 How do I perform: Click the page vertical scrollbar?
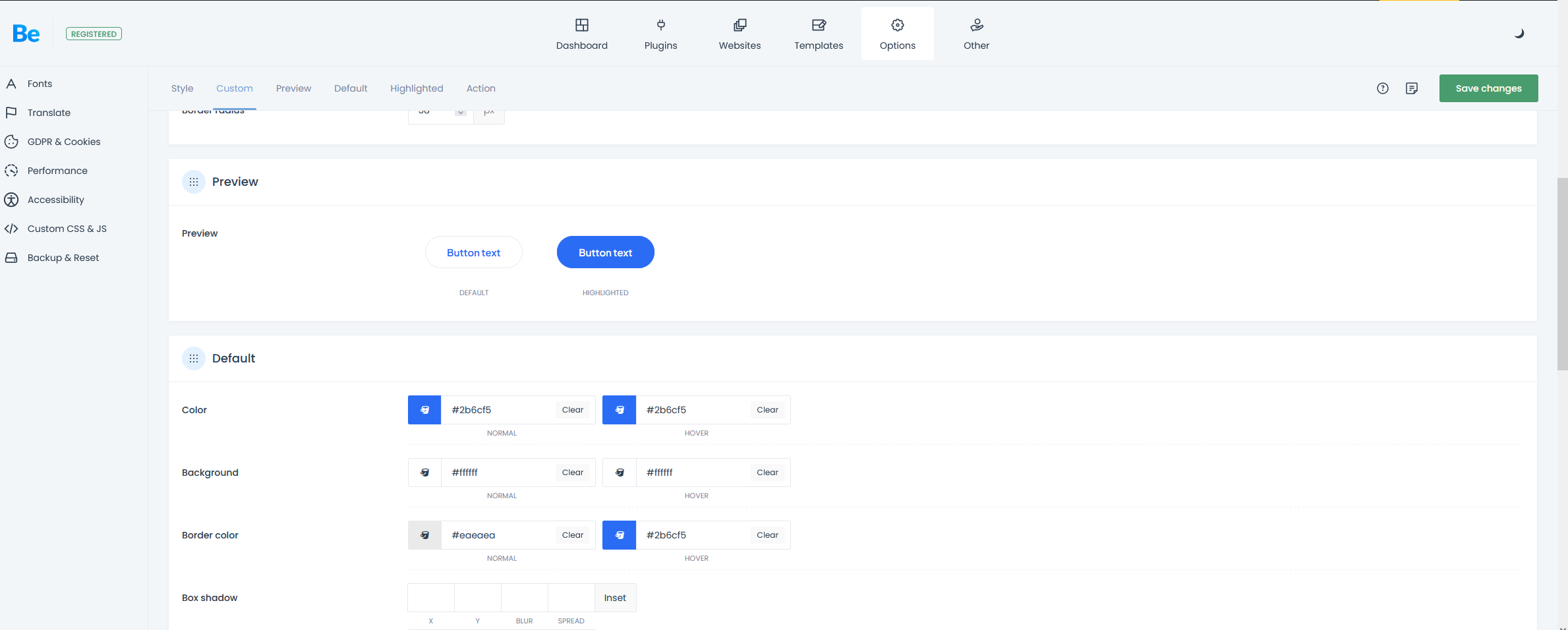(x=1563, y=274)
